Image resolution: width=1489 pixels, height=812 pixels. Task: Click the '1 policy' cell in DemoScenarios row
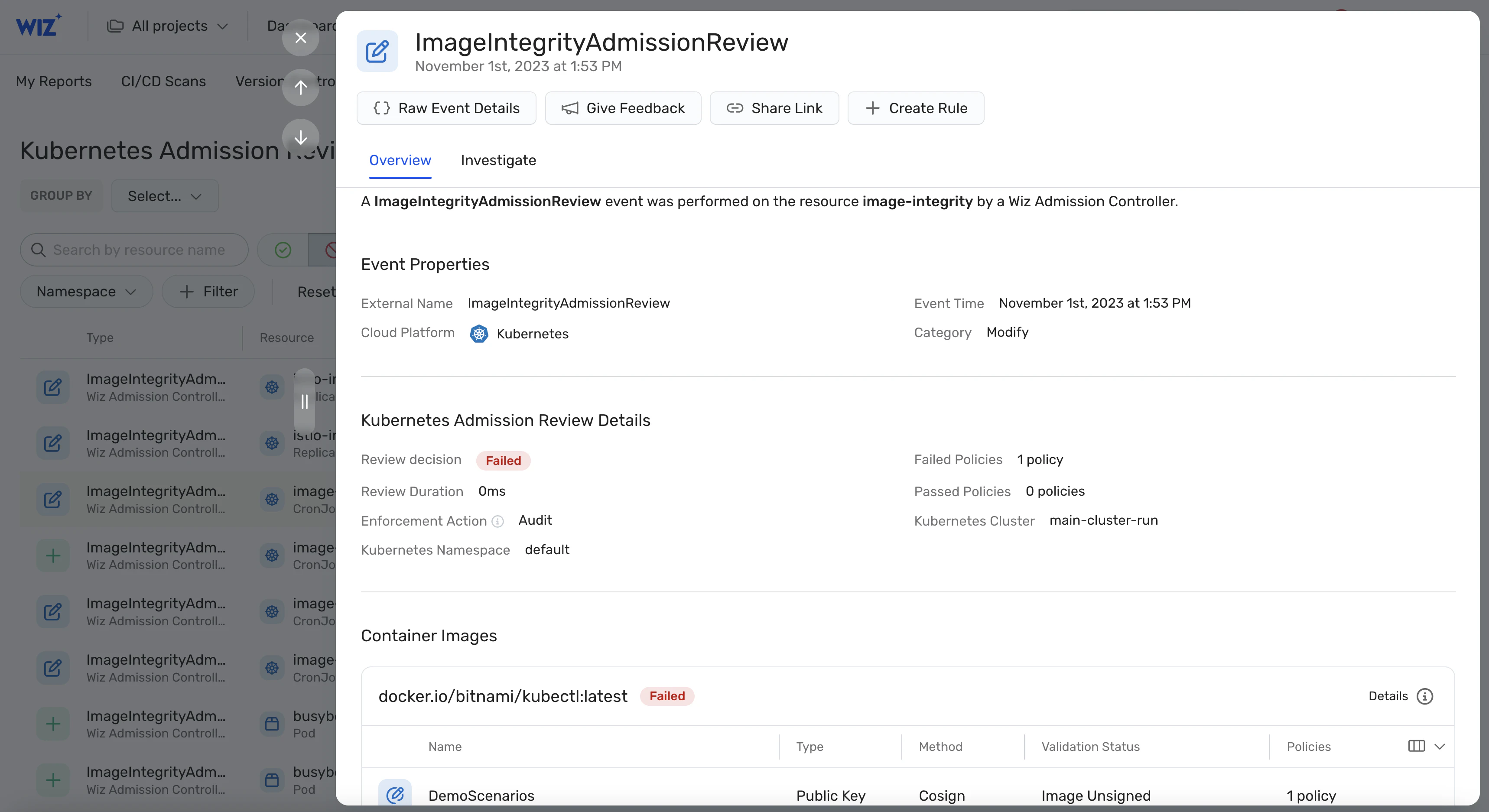click(x=1311, y=796)
